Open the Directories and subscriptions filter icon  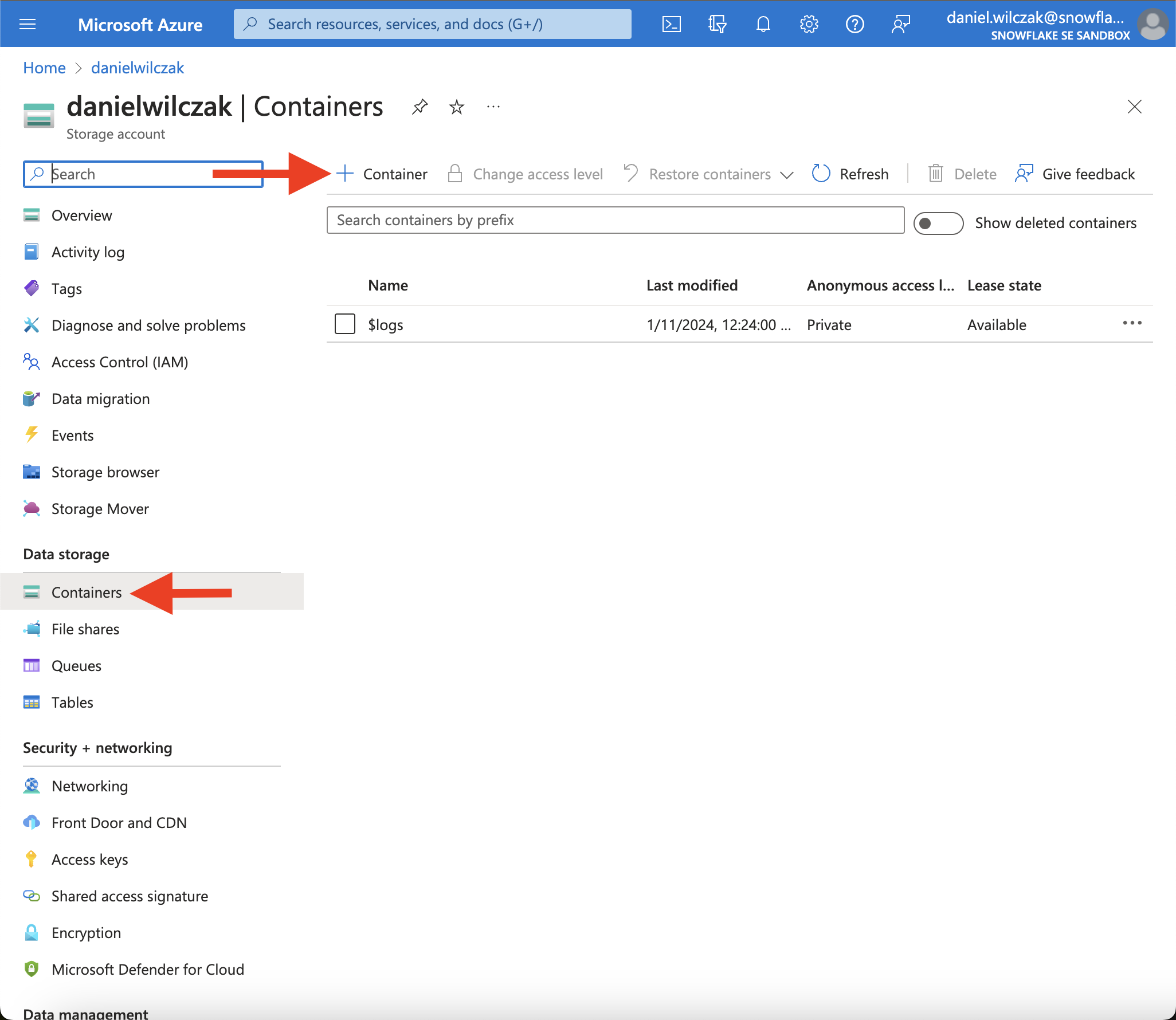717,24
